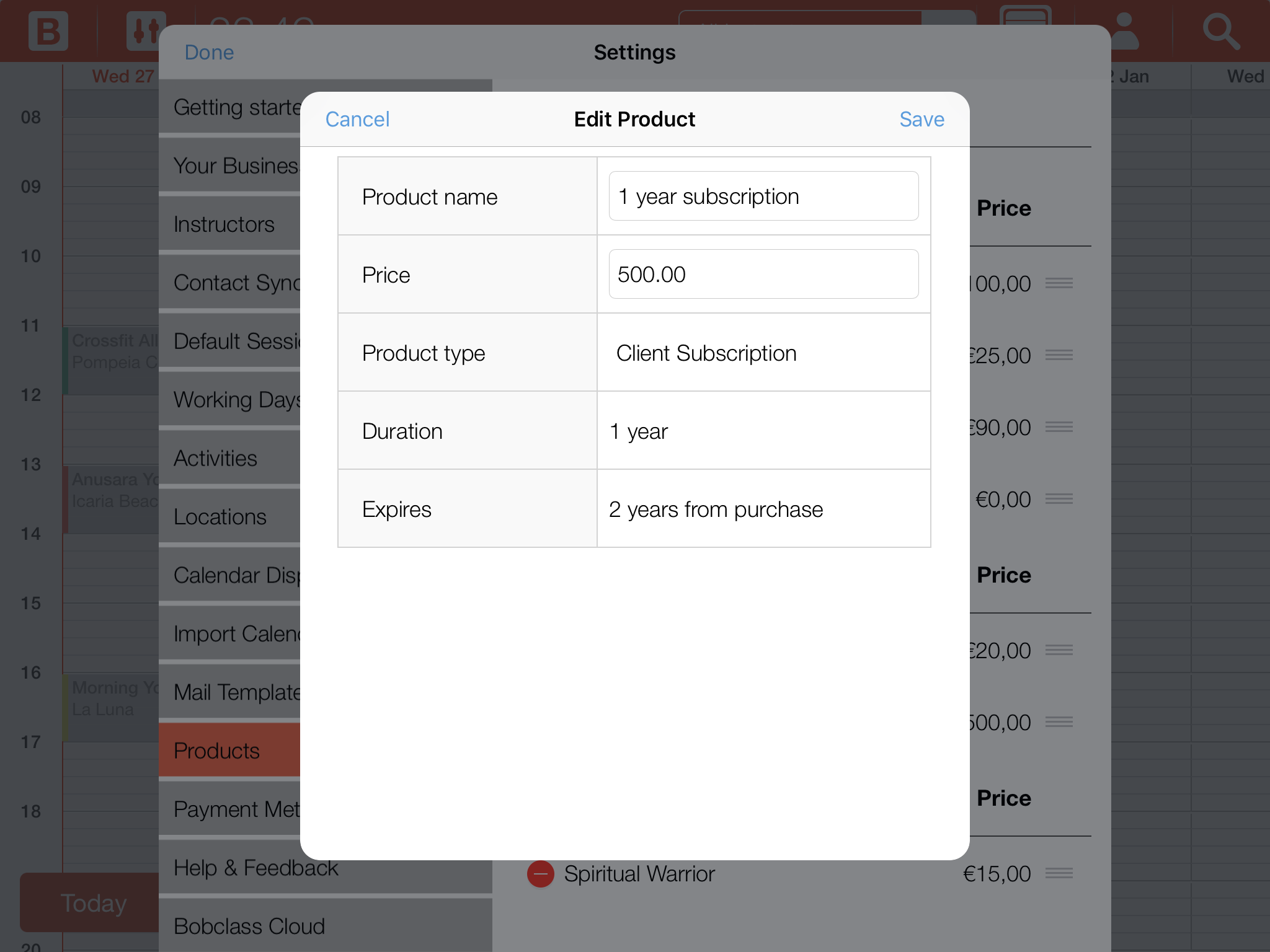The width and height of the screenshot is (1270, 952).
Task: Tap the search magnifier icon
Action: point(1220,31)
